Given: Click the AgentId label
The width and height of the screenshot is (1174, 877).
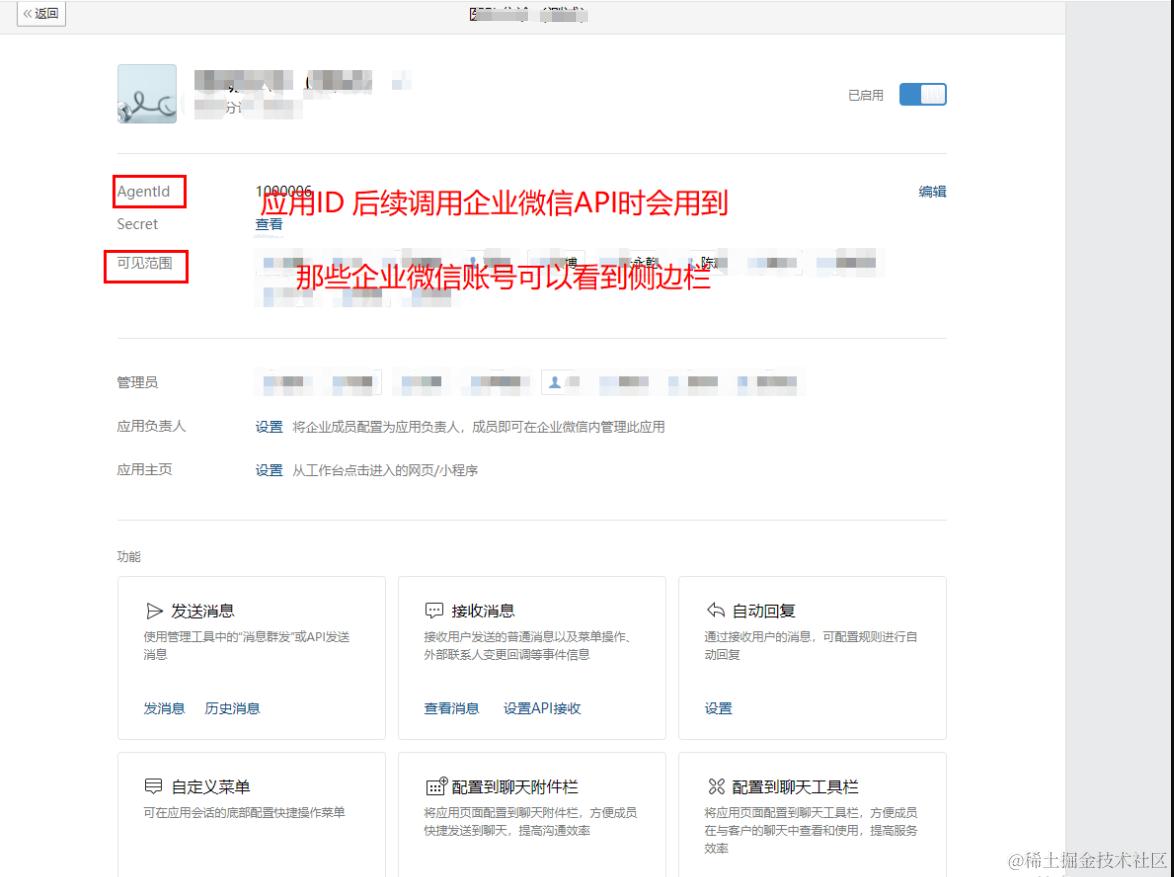Looking at the screenshot, I should pyautogui.click(x=144, y=192).
